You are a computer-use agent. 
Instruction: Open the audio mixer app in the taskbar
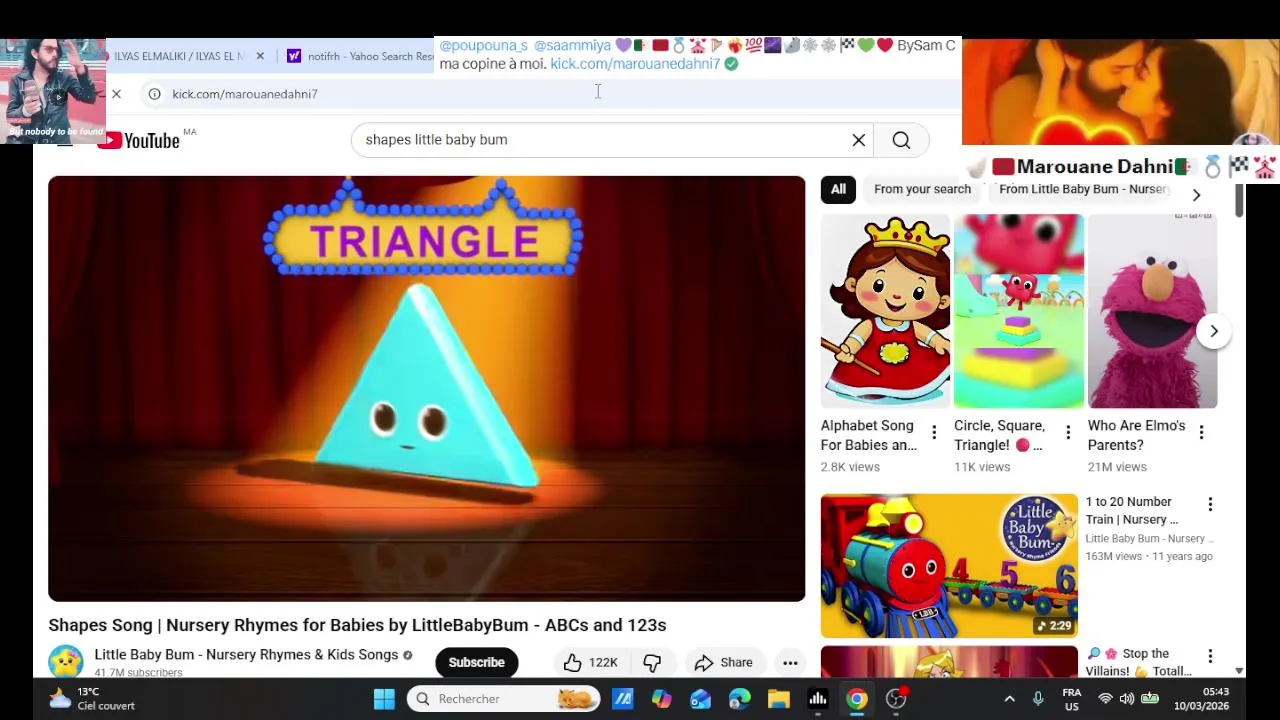pos(818,699)
